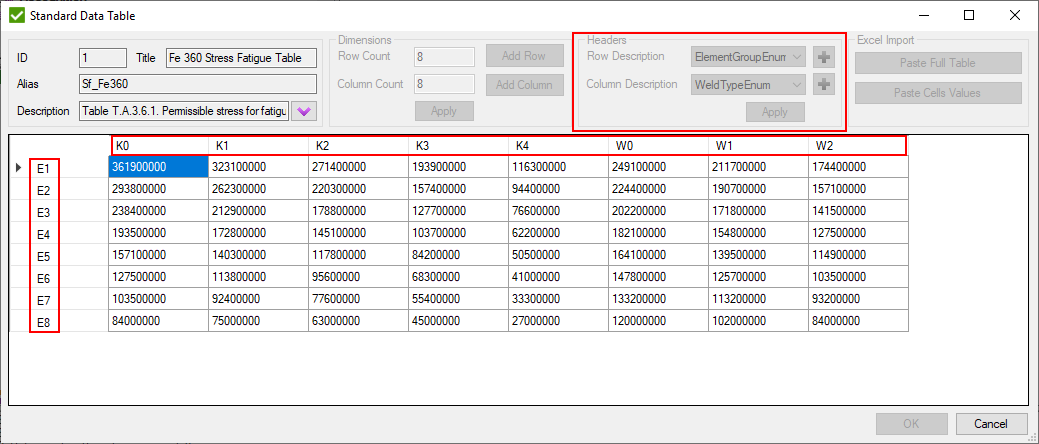
Task: Select row header E6
Action: point(60,278)
